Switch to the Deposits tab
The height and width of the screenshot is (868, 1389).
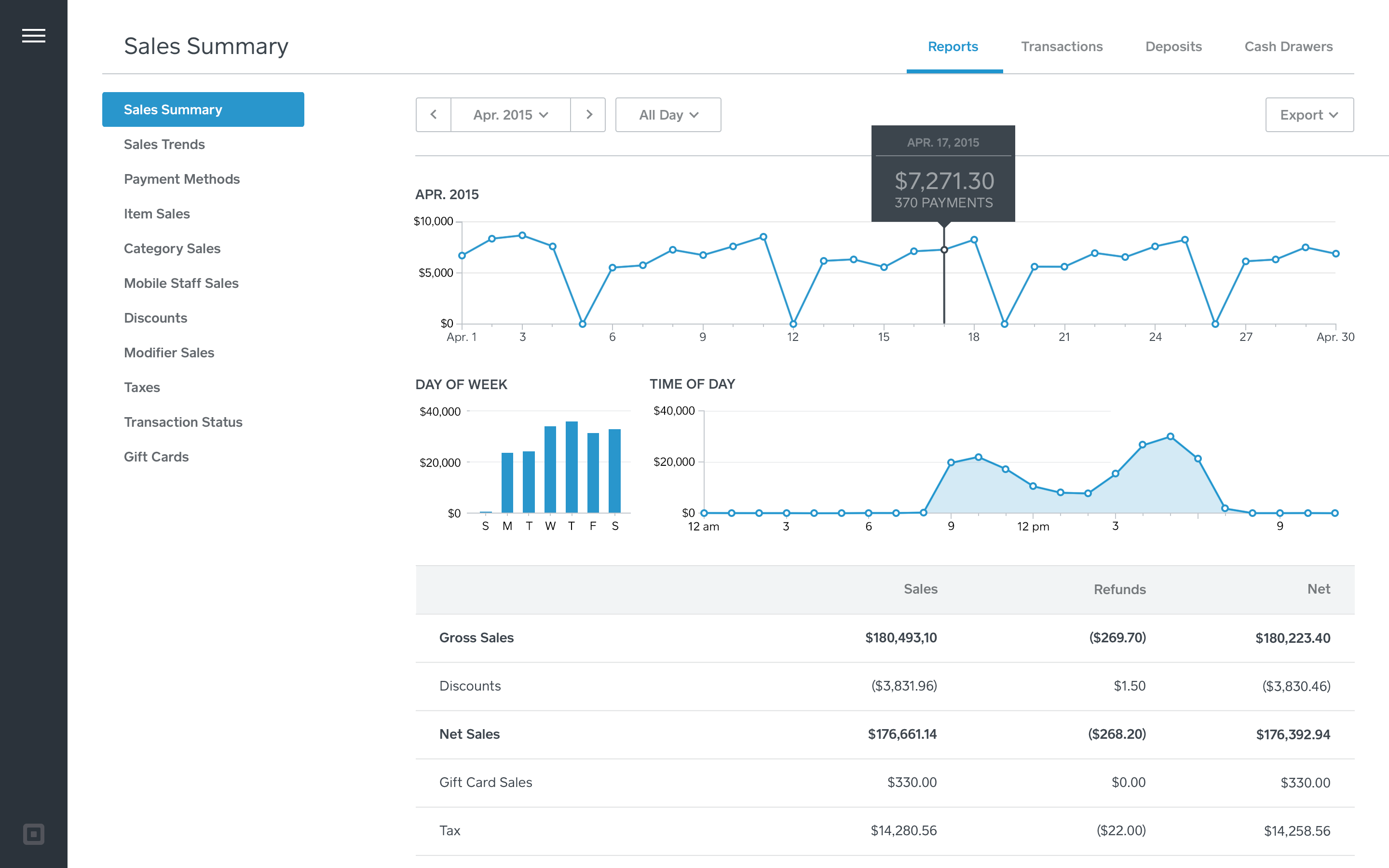pyautogui.click(x=1173, y=45)
